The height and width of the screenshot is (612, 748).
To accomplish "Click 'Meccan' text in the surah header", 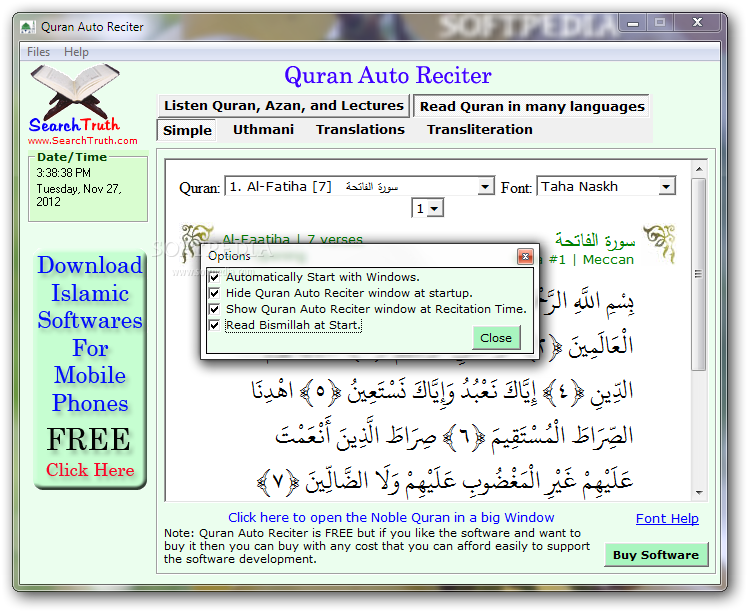I will click(x=608, y=259).
